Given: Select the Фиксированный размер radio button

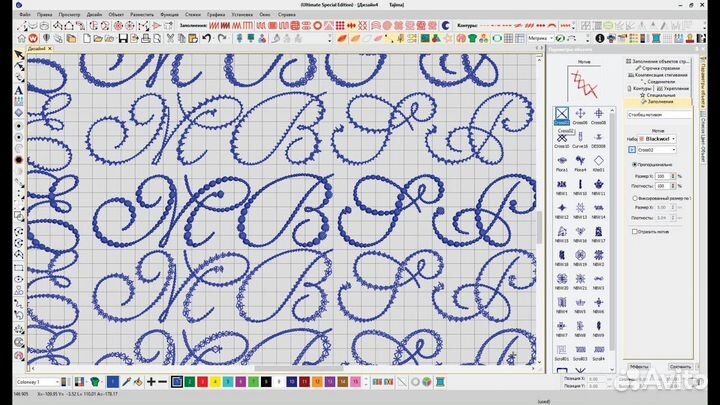Looking at the screenshot, I should (635, 198).
